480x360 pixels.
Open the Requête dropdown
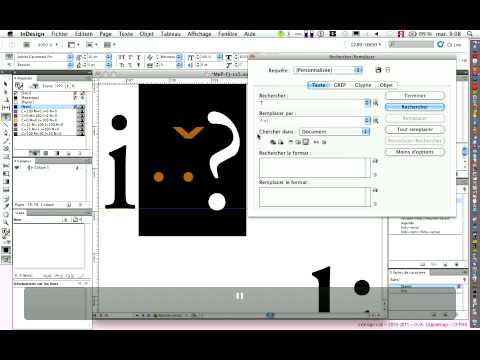click(328, 70)
